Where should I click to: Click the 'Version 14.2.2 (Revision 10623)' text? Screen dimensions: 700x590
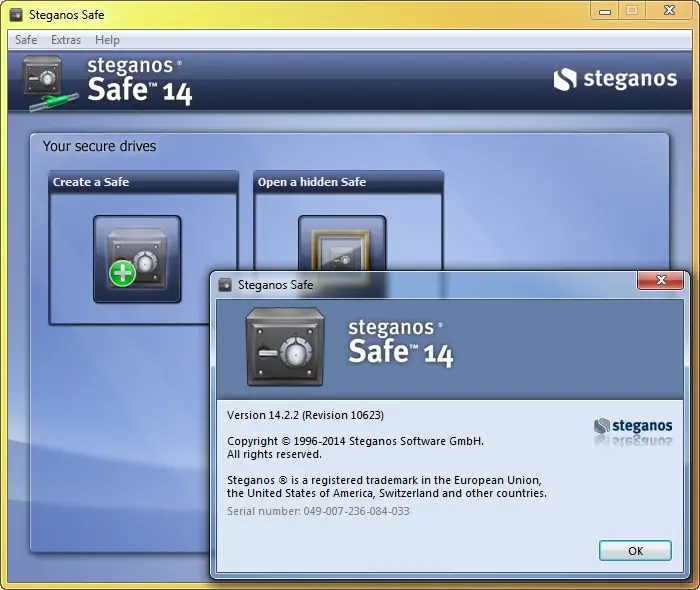305,415
